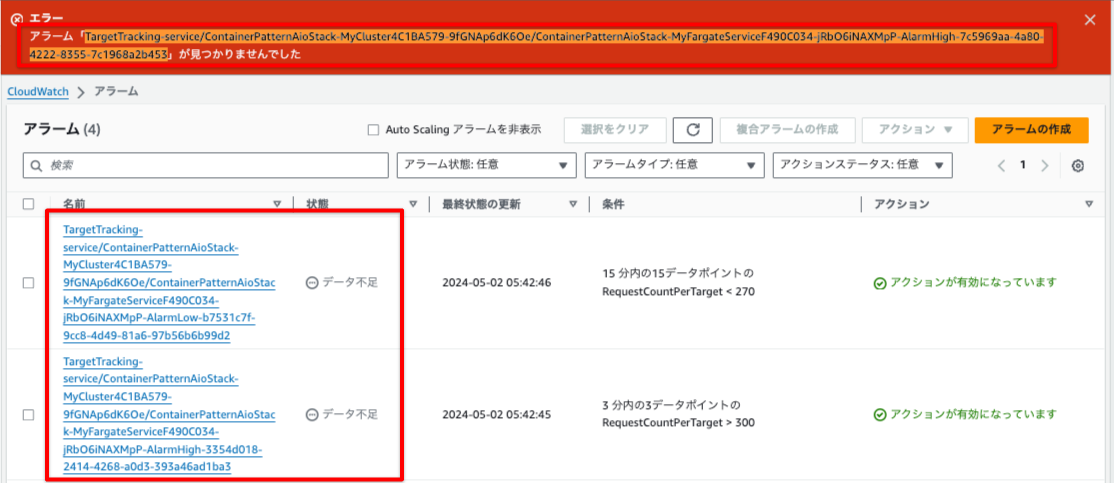Toggle the select-all checkbox in table header

pos(28,204)
